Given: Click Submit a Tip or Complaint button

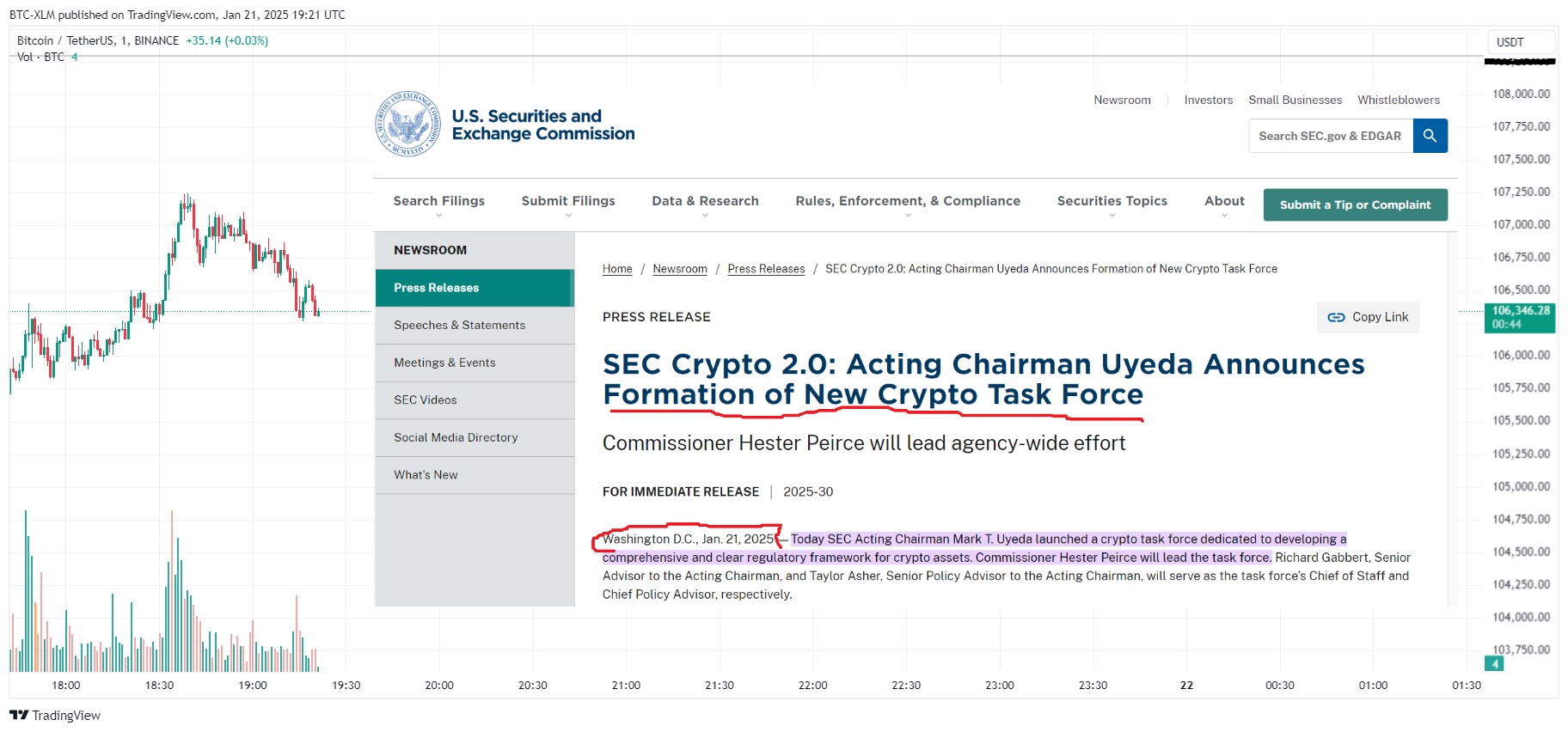Looking at the screenshot, I should coord(1355,204).
